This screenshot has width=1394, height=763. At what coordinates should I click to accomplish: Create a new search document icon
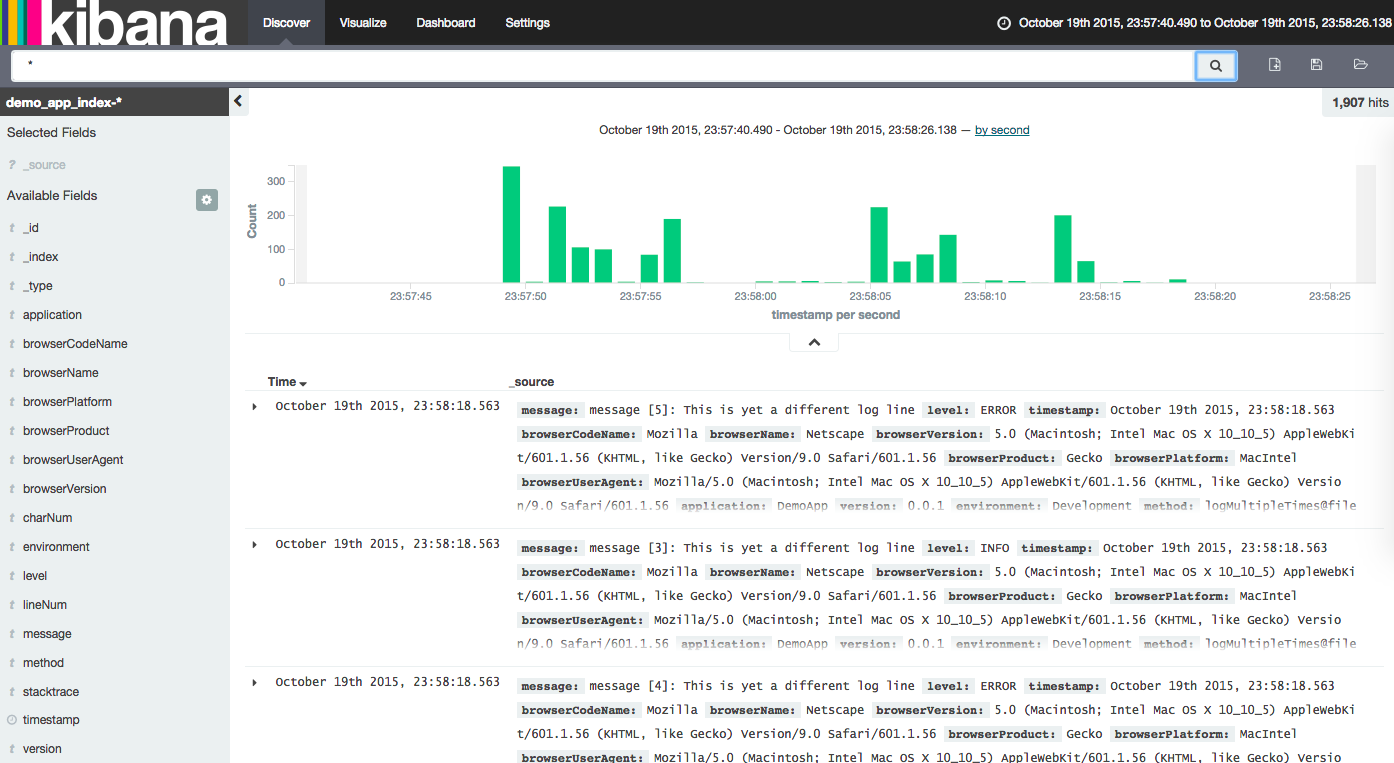click(1274, 65)
